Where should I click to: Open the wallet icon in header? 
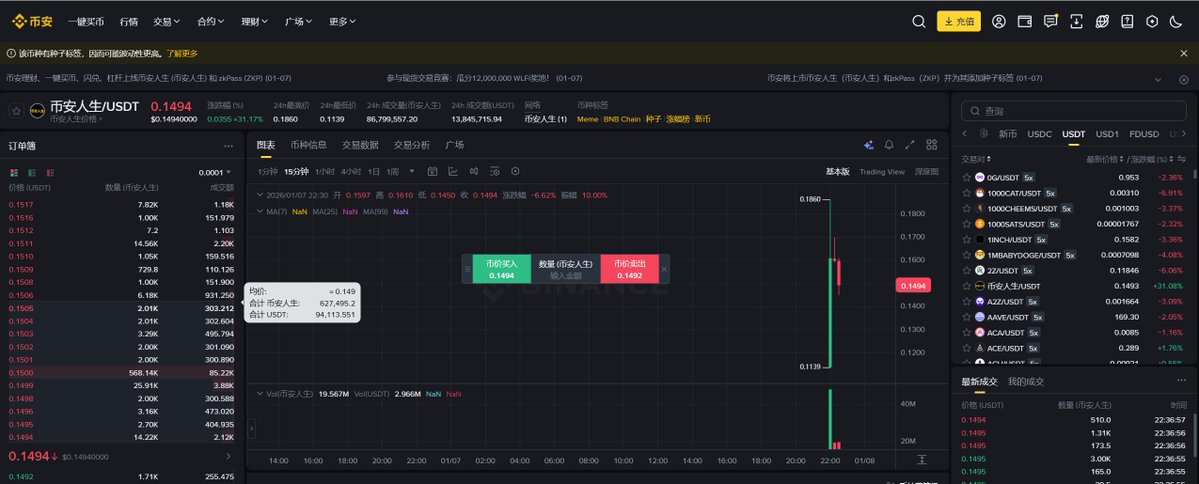pyautogui.click(x=1025, y=21)
